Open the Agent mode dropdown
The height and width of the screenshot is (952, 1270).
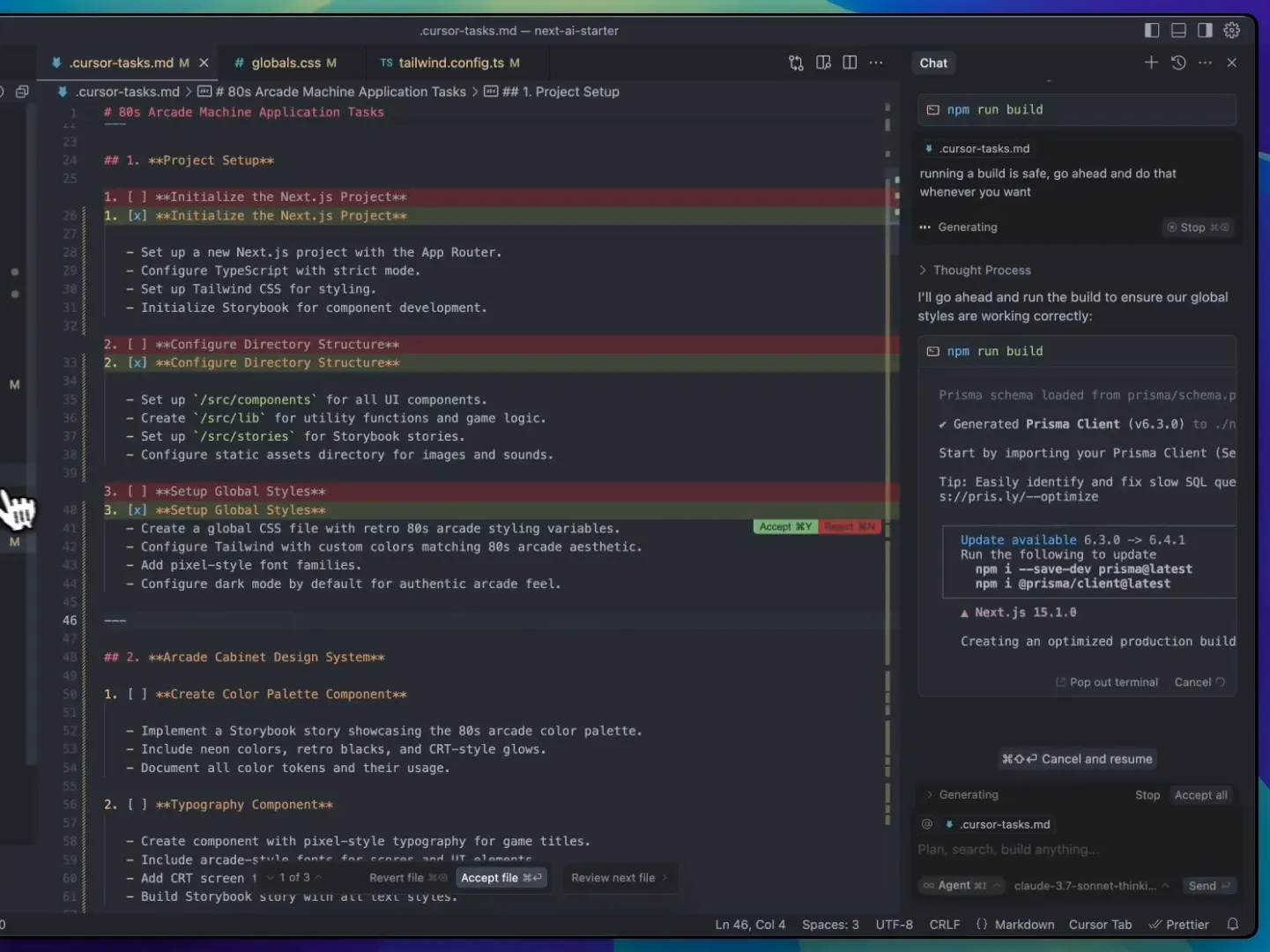[x=962, y=886]
